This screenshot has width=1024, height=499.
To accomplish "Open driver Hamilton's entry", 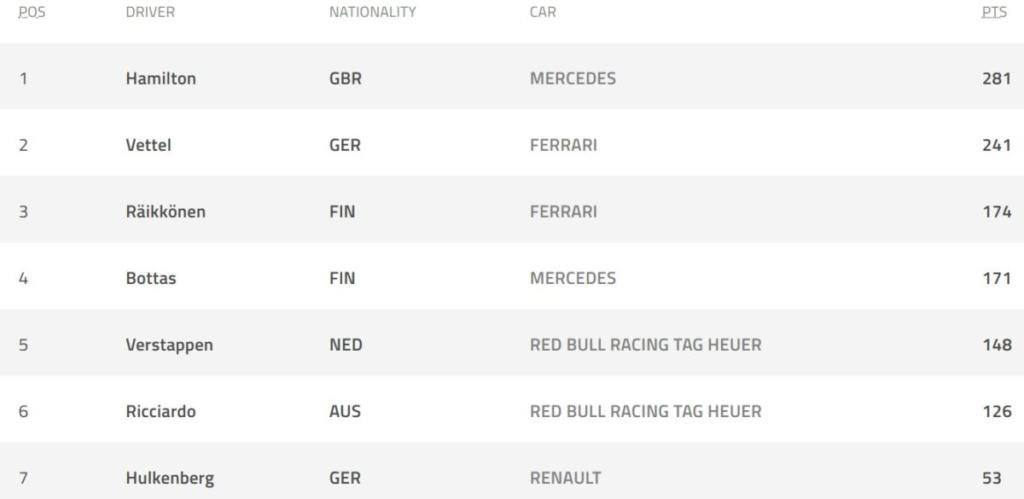I will (161, 79).
